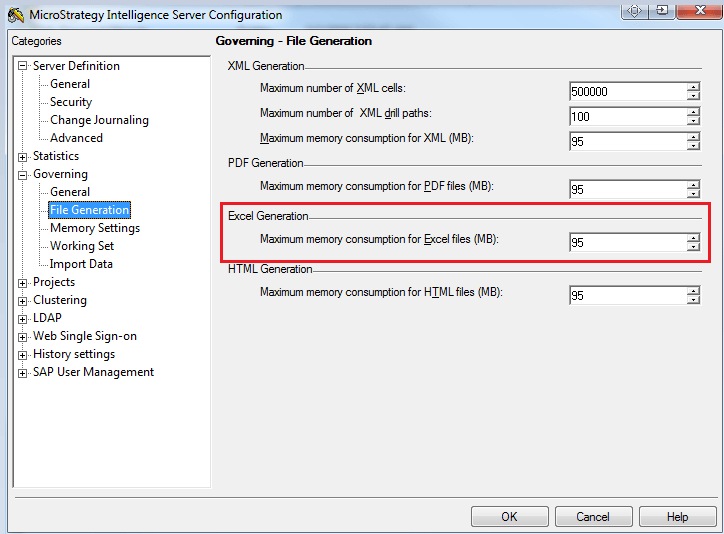This screenshot has width=724, height=534.
Task: Select the Statistics label in the tree
Action: (x=56, y=156)
